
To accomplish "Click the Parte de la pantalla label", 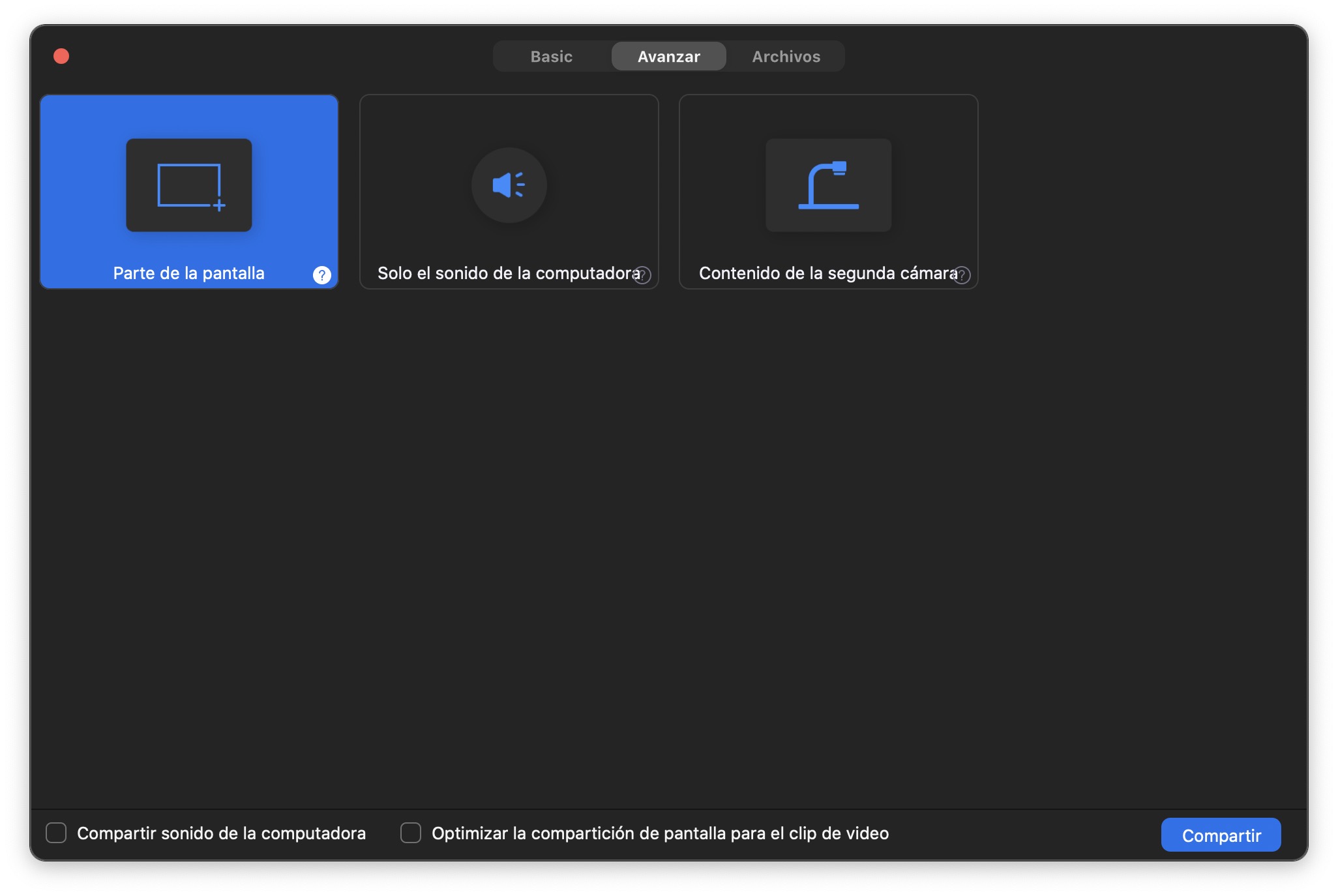I will click(x=188, y=273).
